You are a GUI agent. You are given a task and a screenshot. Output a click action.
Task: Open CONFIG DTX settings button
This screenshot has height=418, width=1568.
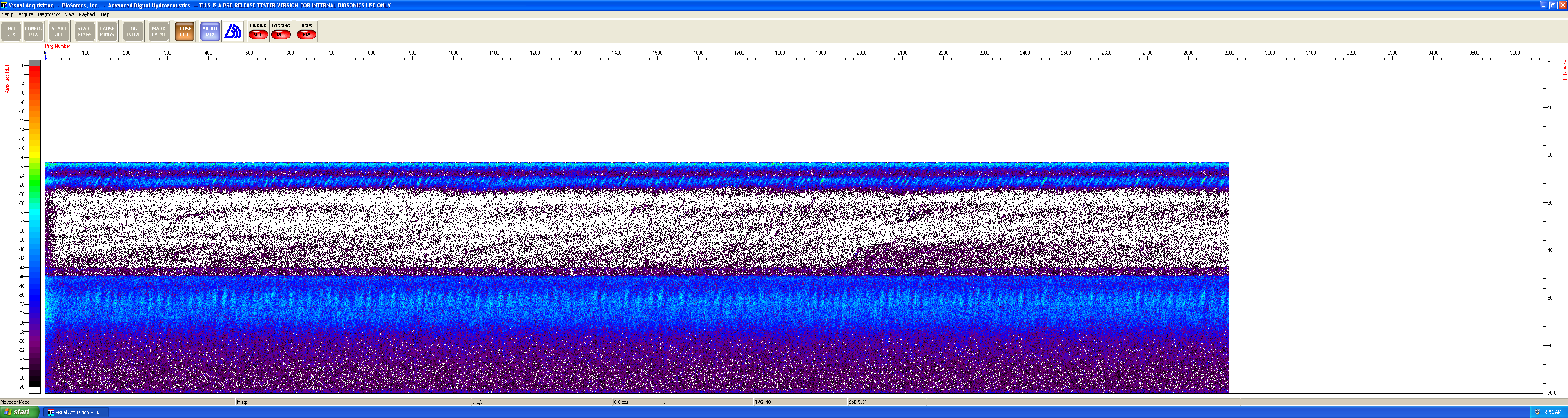(x=33, y=31)
